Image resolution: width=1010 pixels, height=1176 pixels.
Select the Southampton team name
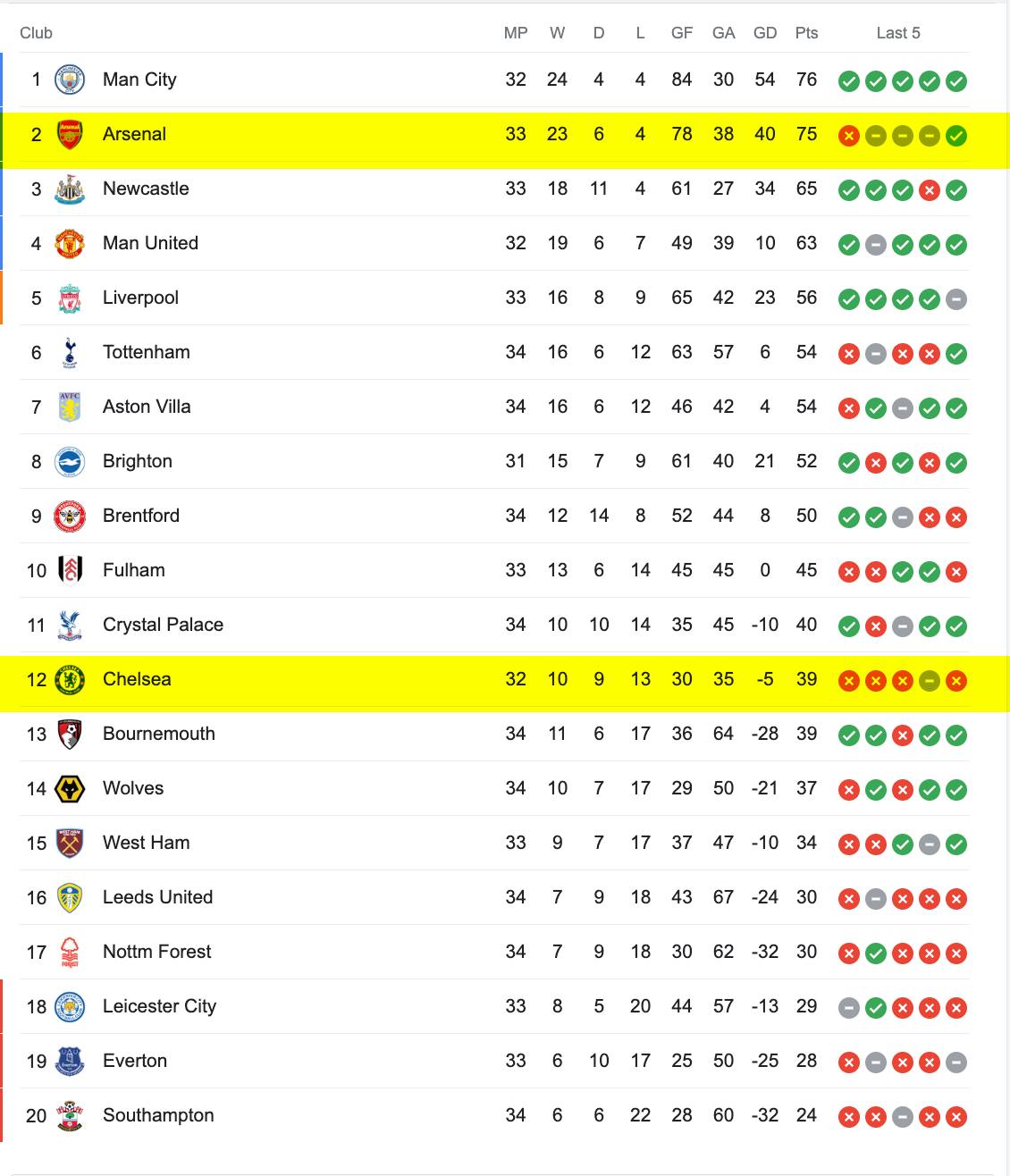(x=158, y=1115)
